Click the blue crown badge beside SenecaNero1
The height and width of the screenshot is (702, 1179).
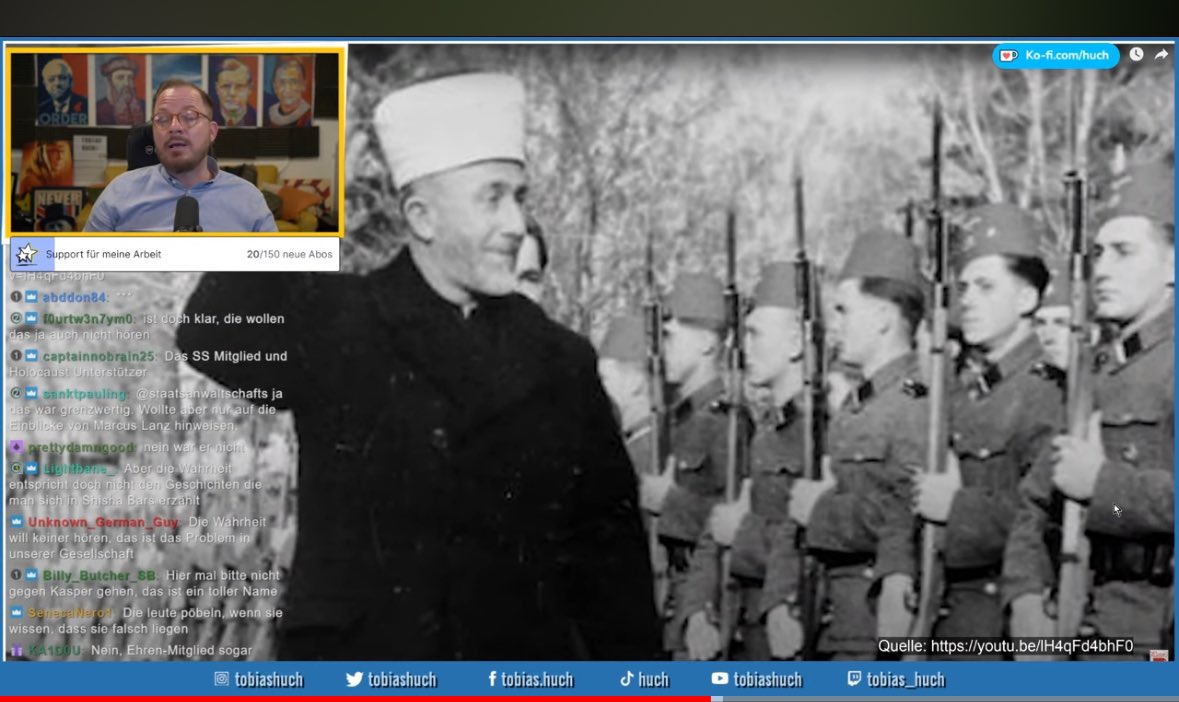[16, 613]
